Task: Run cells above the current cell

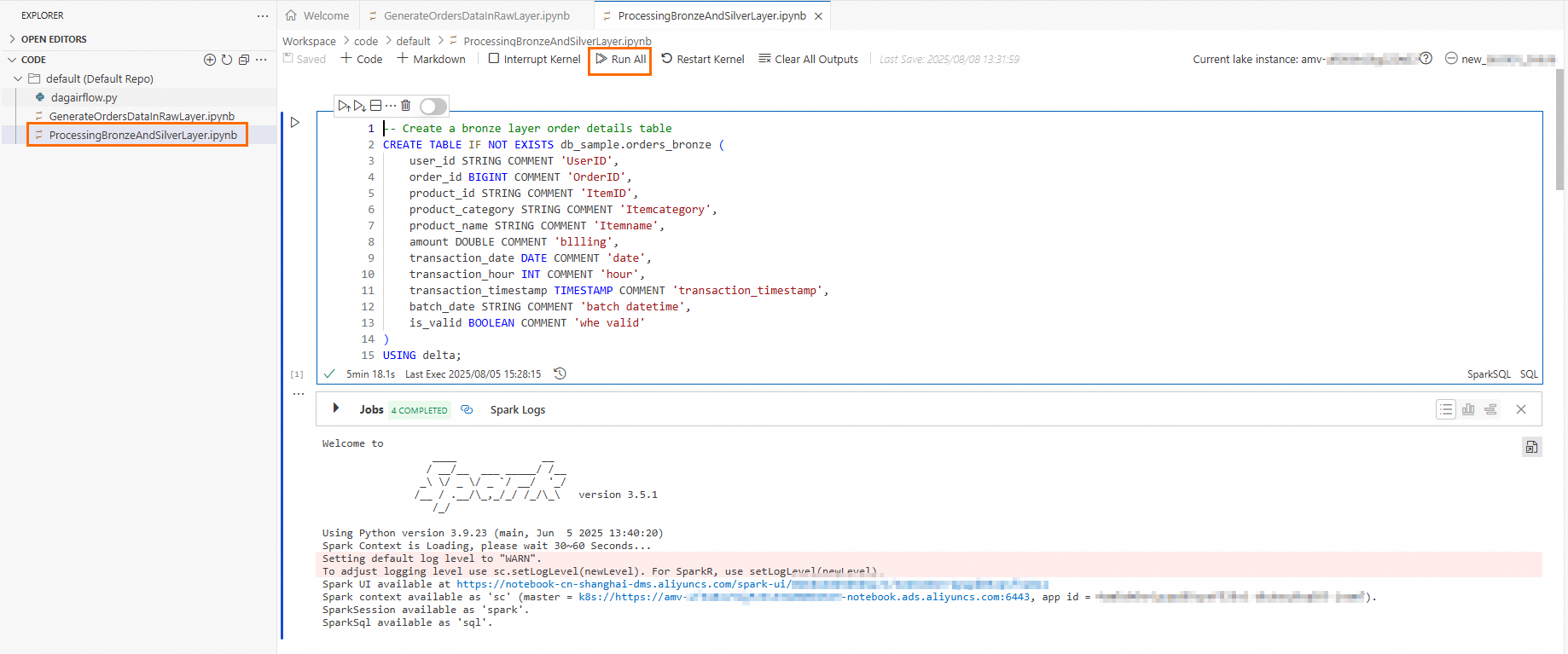Action: pyautogui.click(x=344, y=106)
